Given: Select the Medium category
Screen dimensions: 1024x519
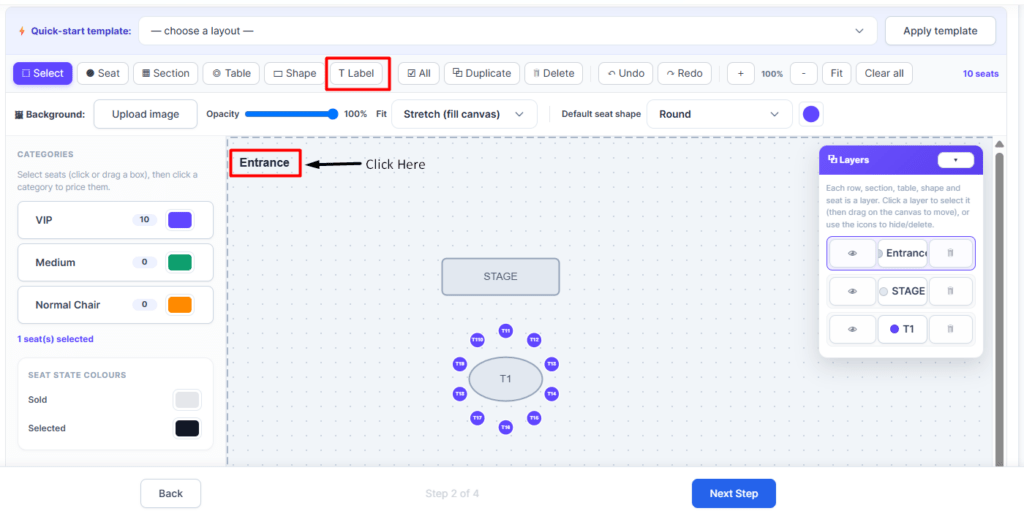Looking at the screenshot, I should click(116, 262).
